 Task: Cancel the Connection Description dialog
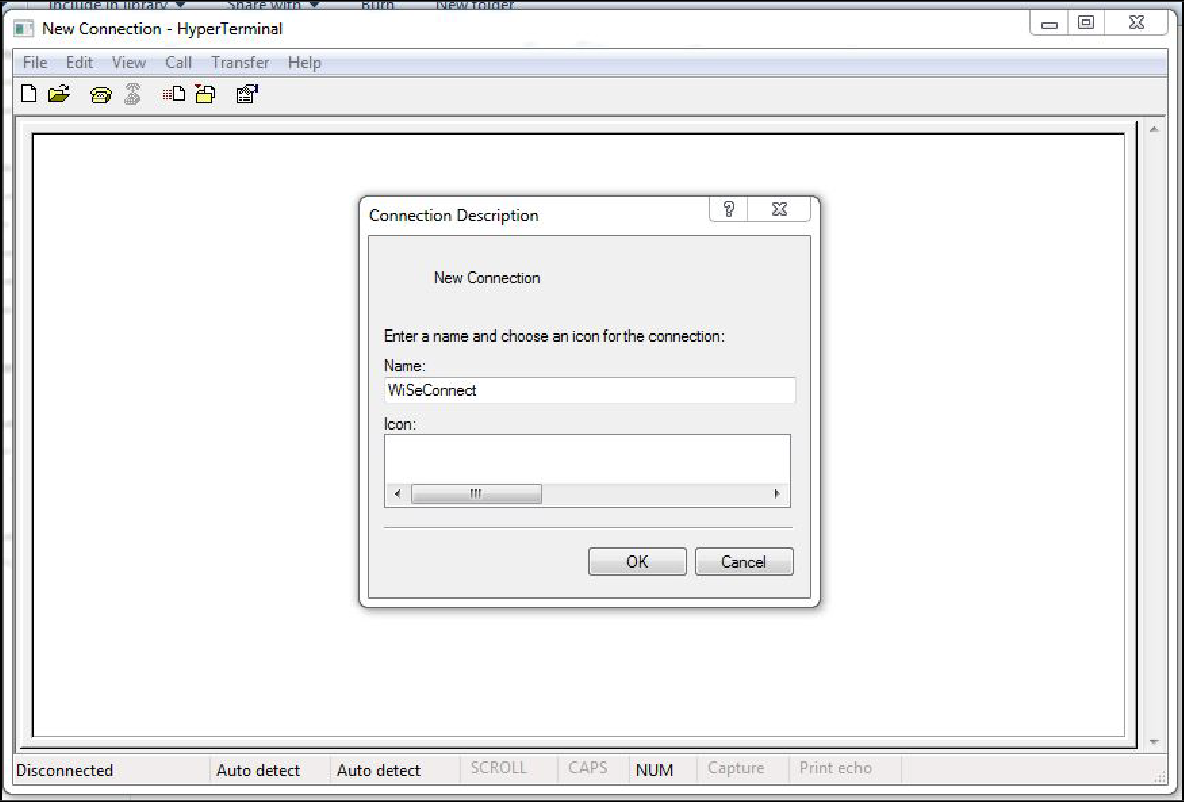pos(743,562)
